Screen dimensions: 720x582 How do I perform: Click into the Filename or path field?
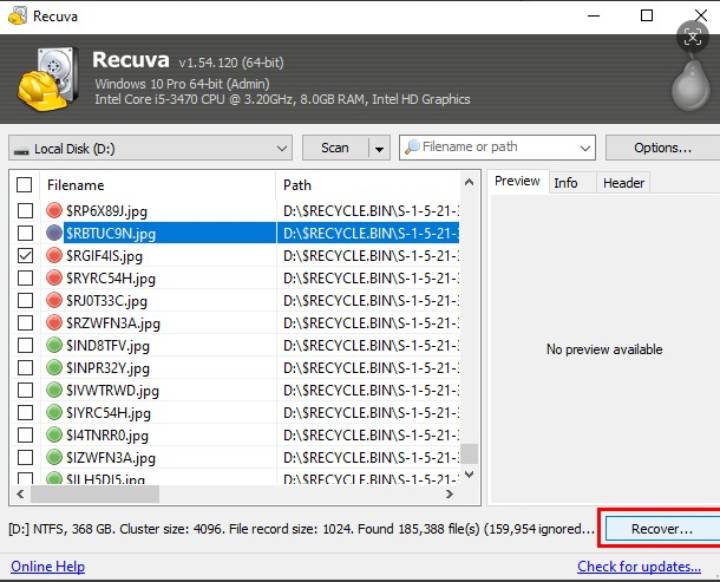(x=496, y=147)
